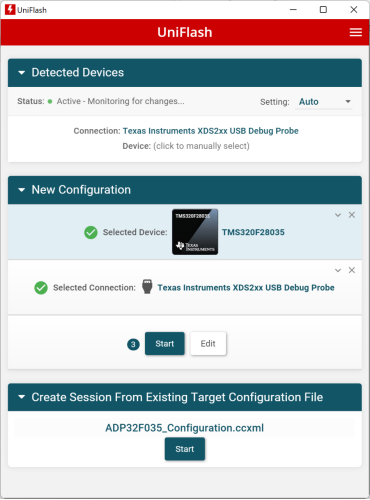Start session from ADP32F035 ccxml file

pyautogui.click(x=185, y=449)
